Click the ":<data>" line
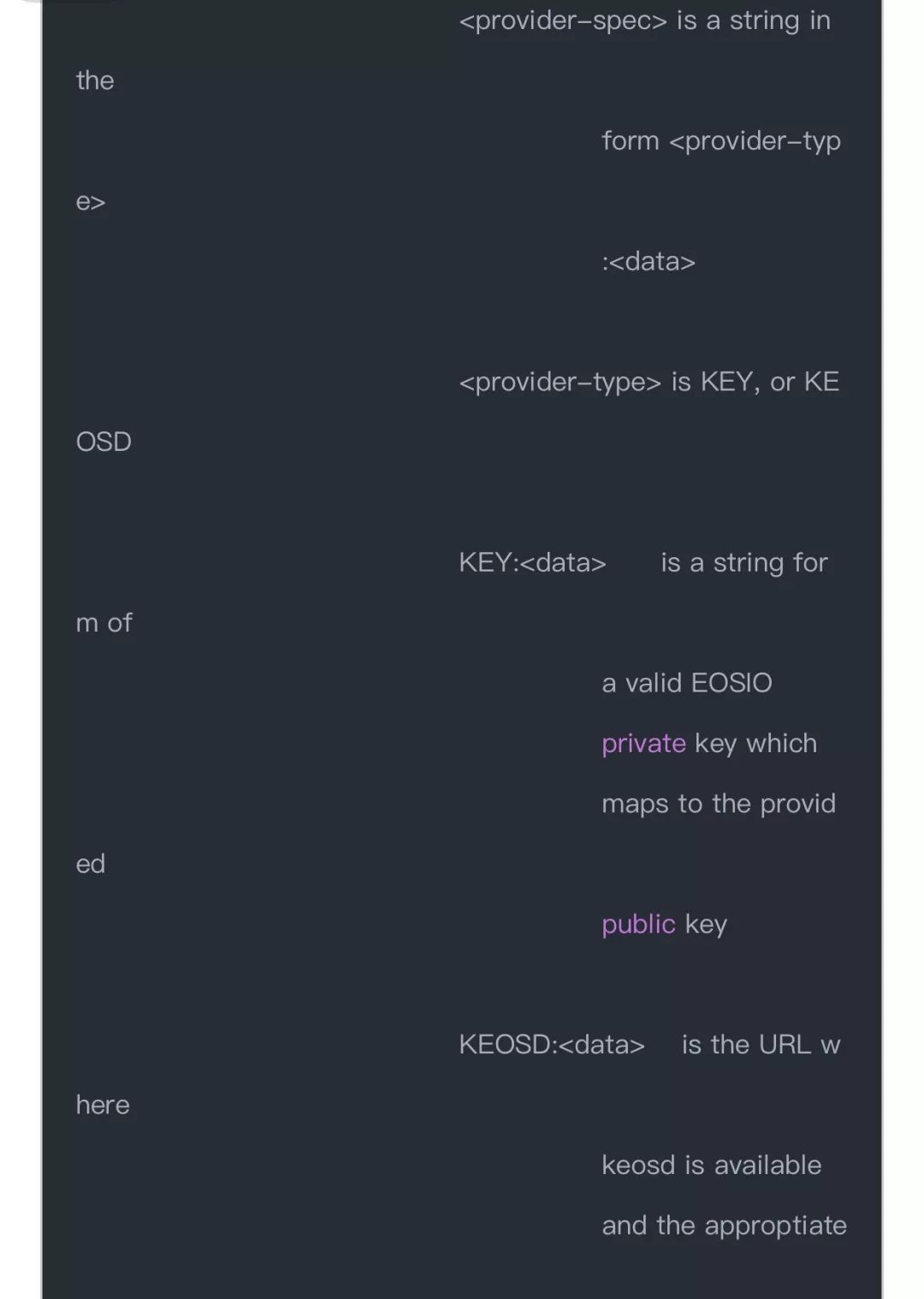Screen dimensions: 924x1299 click(x=649, y=262)
